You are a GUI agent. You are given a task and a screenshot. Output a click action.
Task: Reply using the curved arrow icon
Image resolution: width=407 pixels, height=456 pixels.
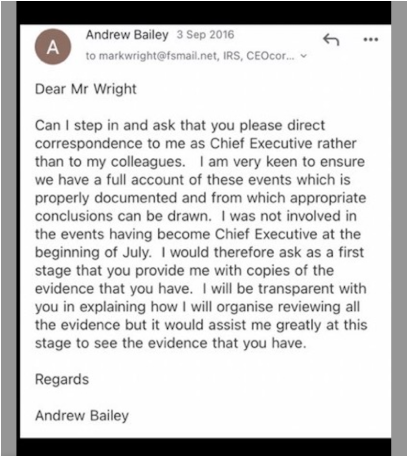[331, 39]
